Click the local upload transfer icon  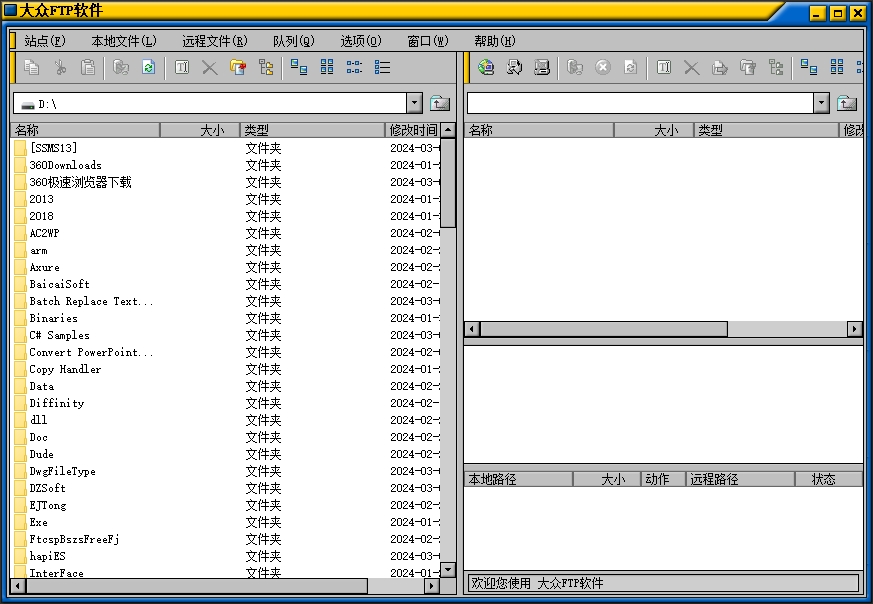[x=121, y=68]
